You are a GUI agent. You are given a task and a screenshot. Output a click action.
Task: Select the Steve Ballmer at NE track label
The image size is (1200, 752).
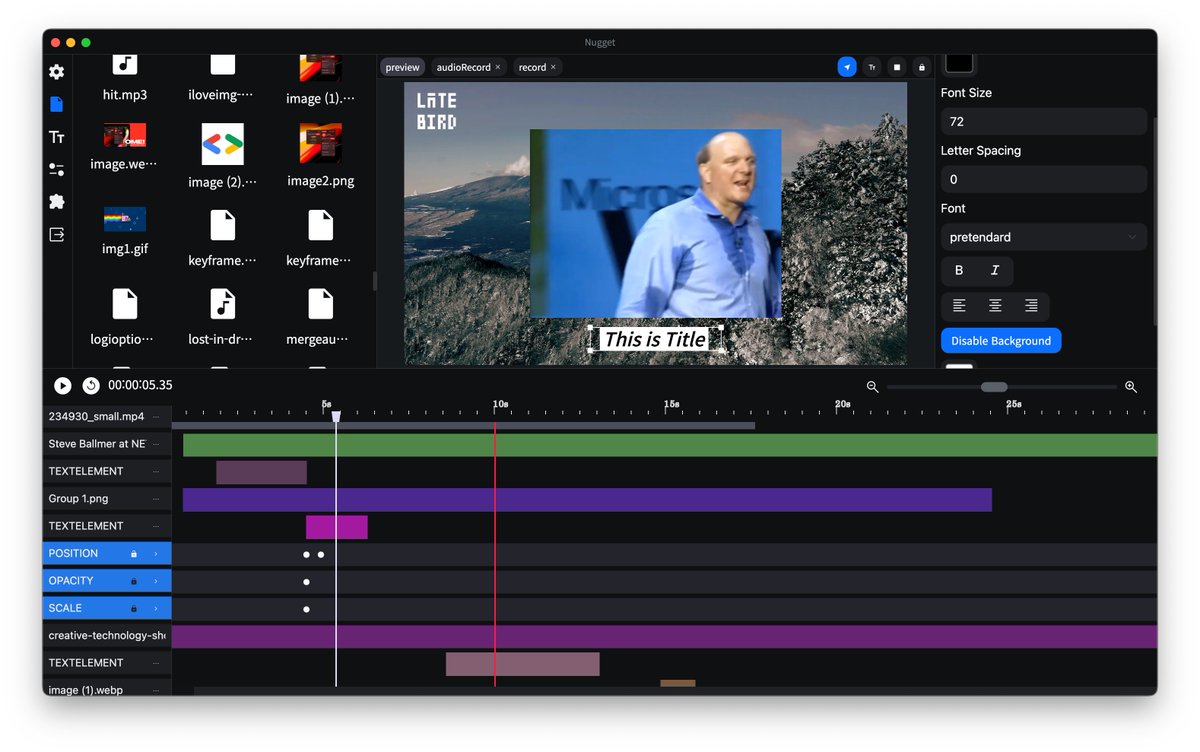tap(97, 444)
